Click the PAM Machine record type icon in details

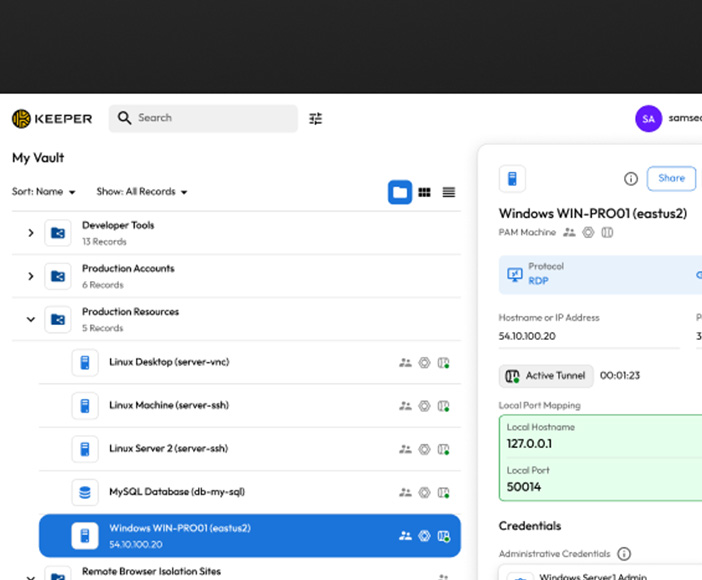click(x=512, y=179)
